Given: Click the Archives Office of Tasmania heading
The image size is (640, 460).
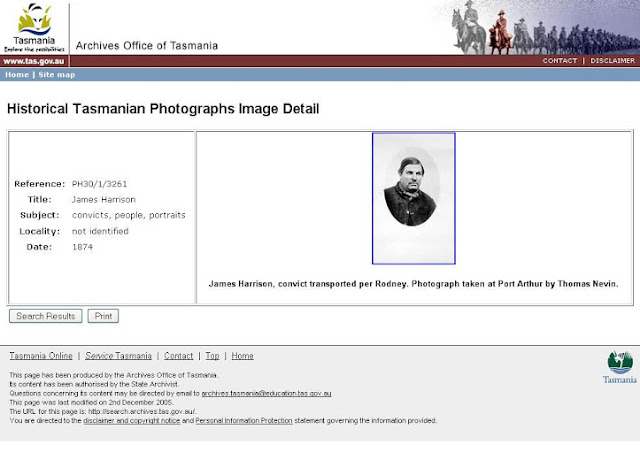Looking at the screenshot, I should 147,46.
